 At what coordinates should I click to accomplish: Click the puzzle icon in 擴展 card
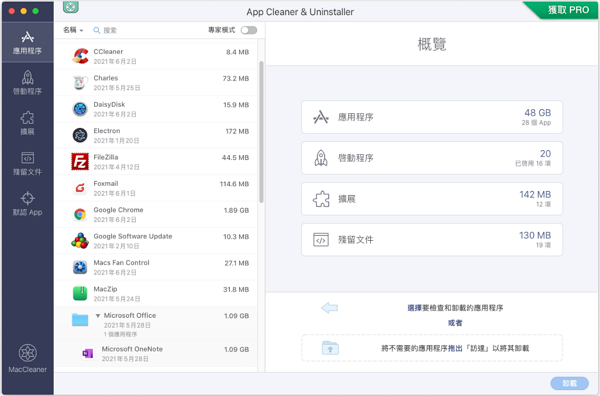pyautogui.click(x=321, y=199)
